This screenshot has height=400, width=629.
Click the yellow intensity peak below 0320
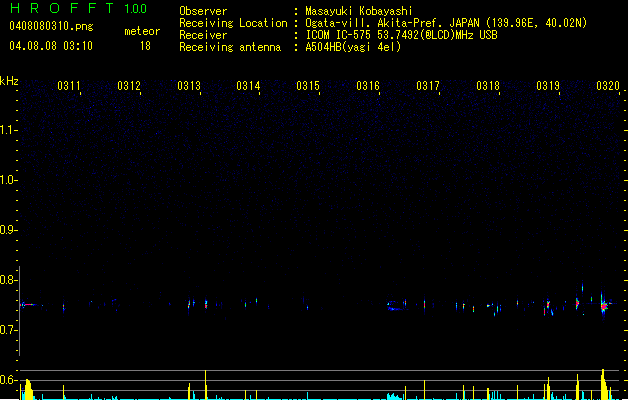pyautogui.click(x=604, y=384)
